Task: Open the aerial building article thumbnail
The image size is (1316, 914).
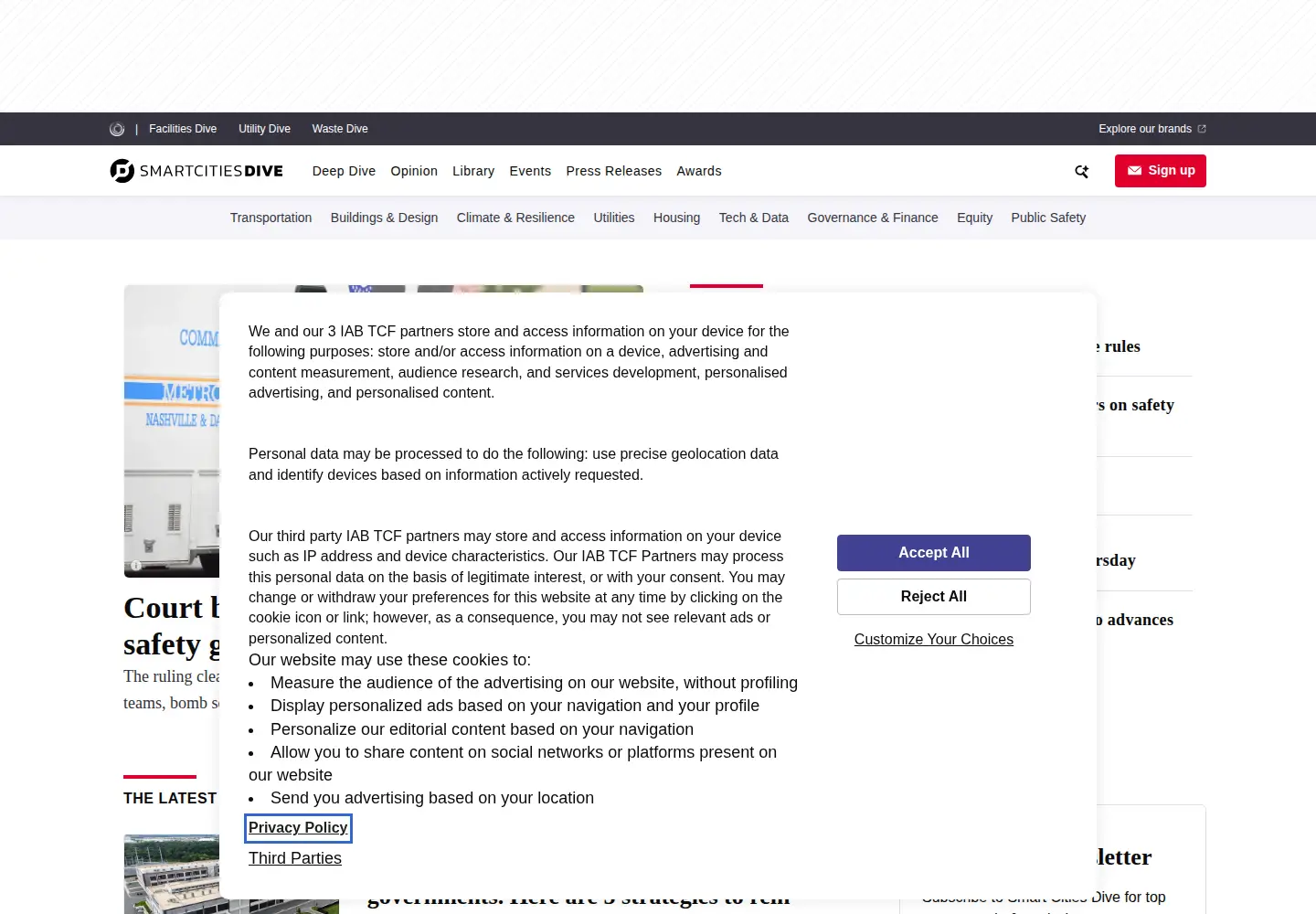Action: click(172, 874)
